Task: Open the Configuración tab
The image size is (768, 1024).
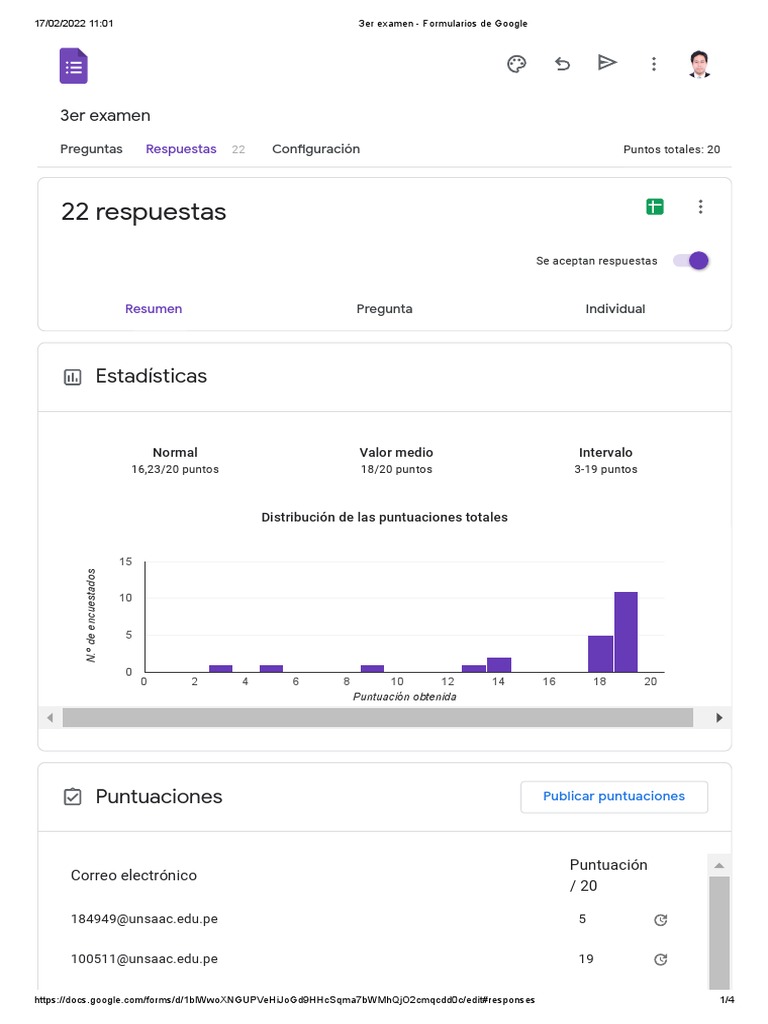Action: (316, 149)
